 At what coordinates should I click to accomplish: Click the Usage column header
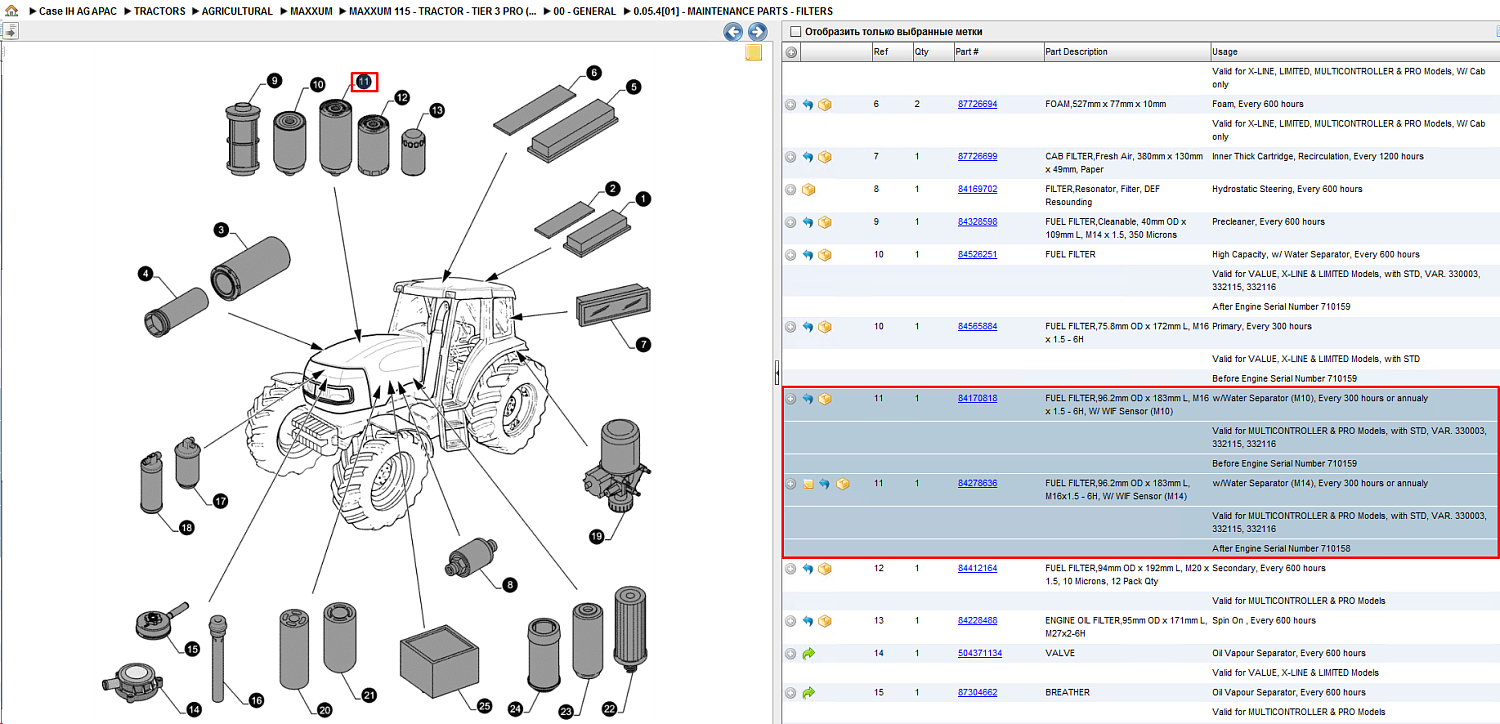1354,52
